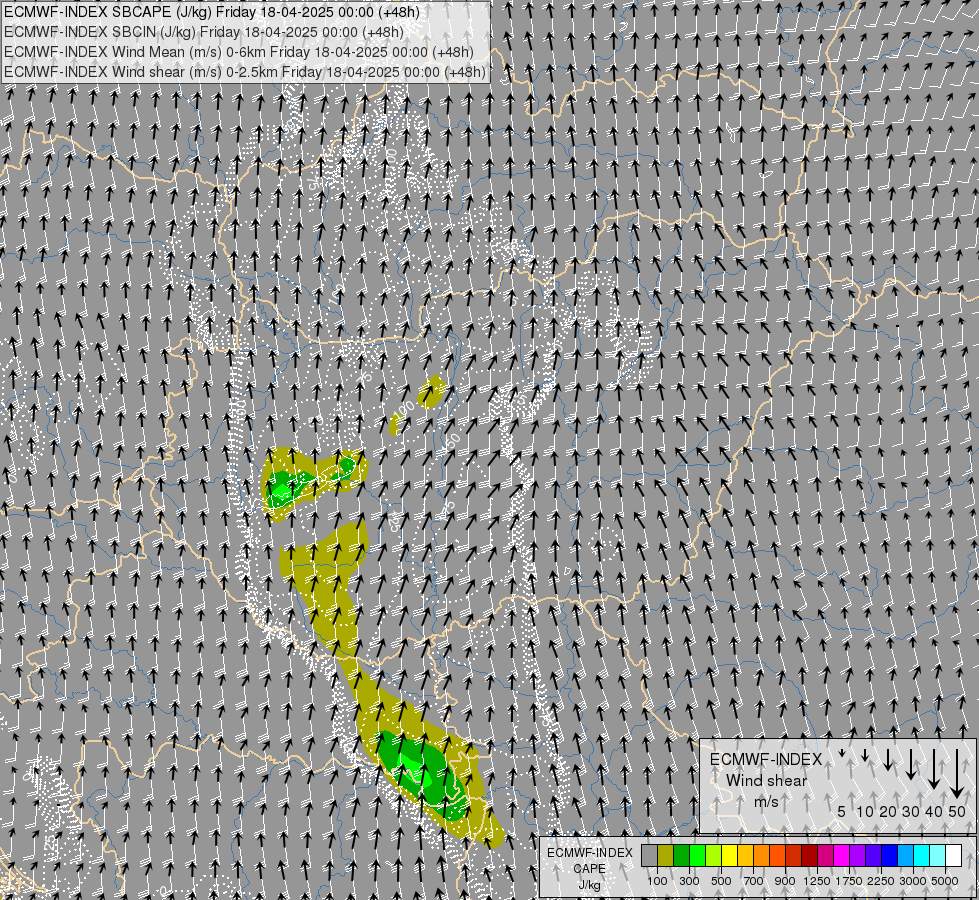
Task: Select the brick red swatch right of 900 tick
Action: (x=794, y=855)
